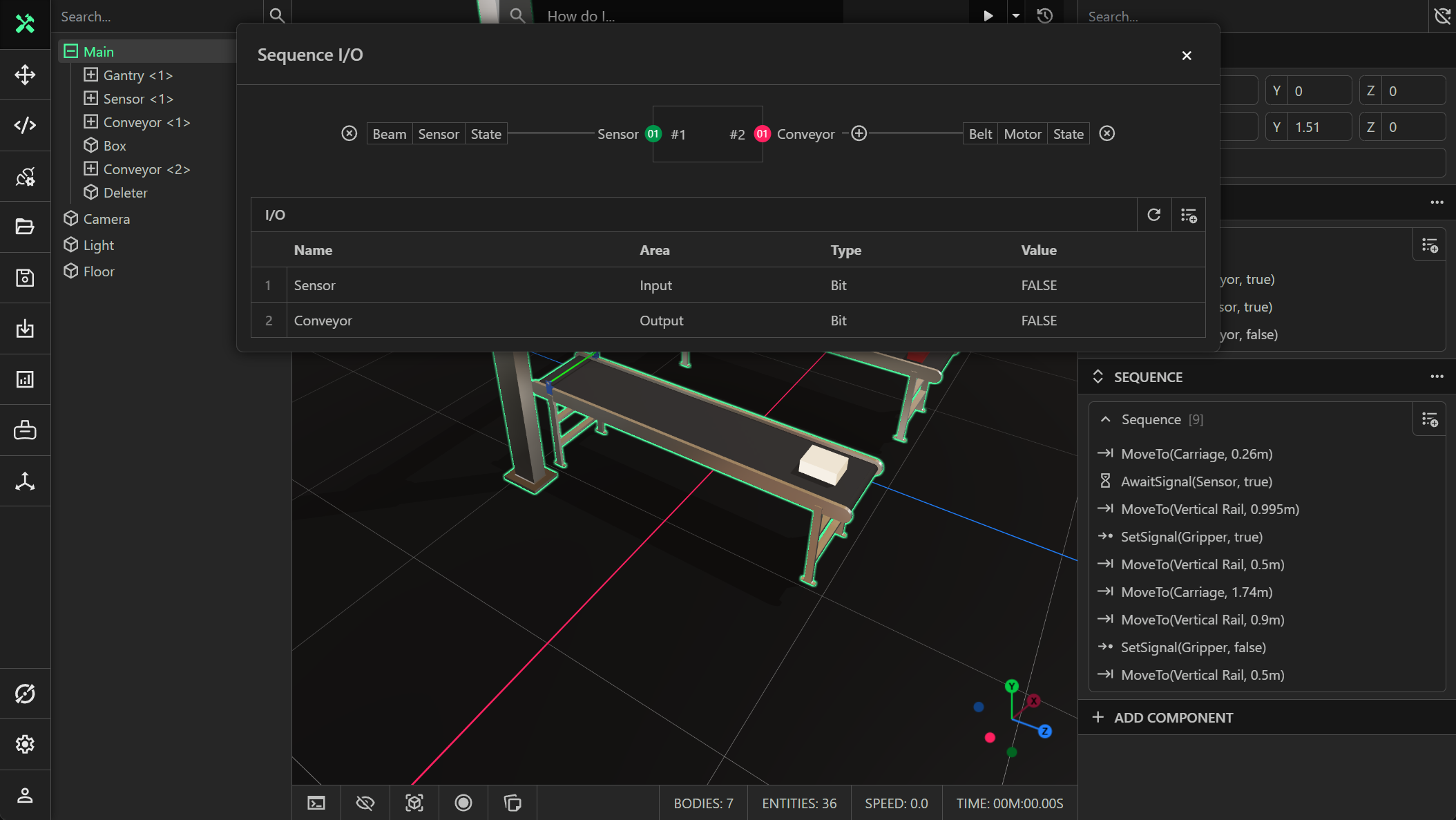Screen dimensions: 1456x820
Task: Click the refresh I/O button
Action: 1153,215
